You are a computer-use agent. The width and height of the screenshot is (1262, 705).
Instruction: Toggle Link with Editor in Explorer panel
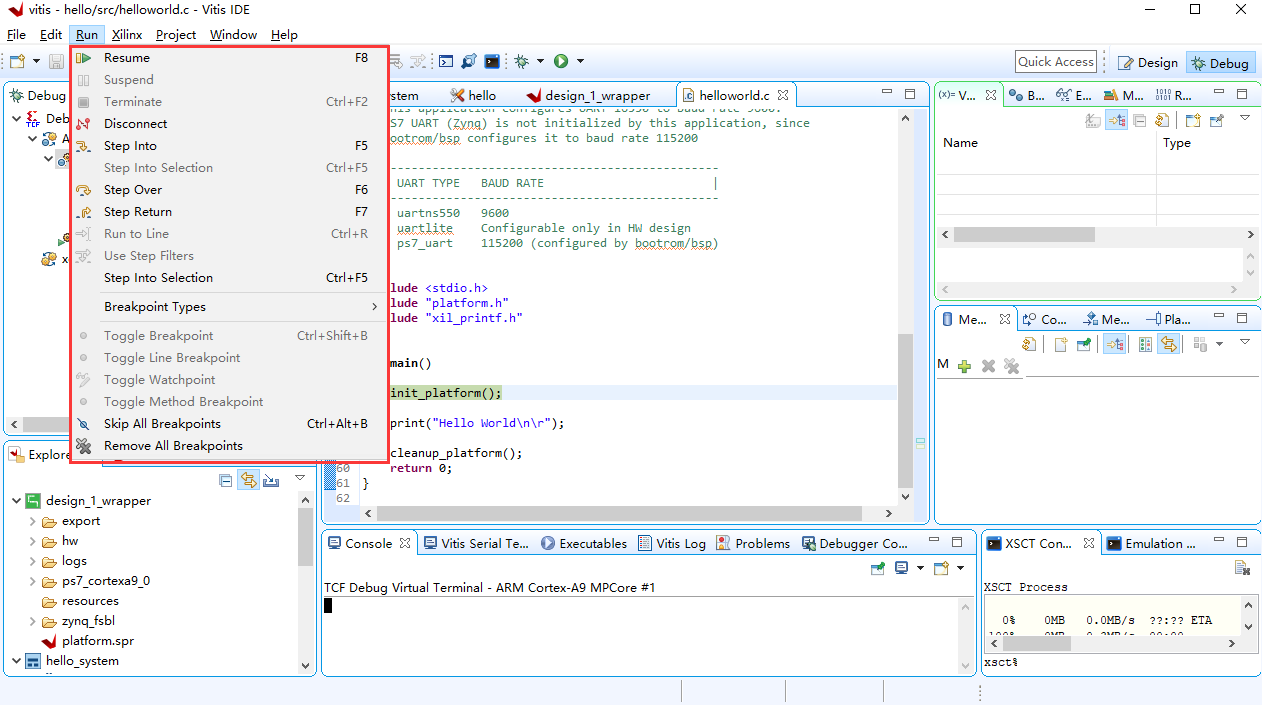[247, 481]
